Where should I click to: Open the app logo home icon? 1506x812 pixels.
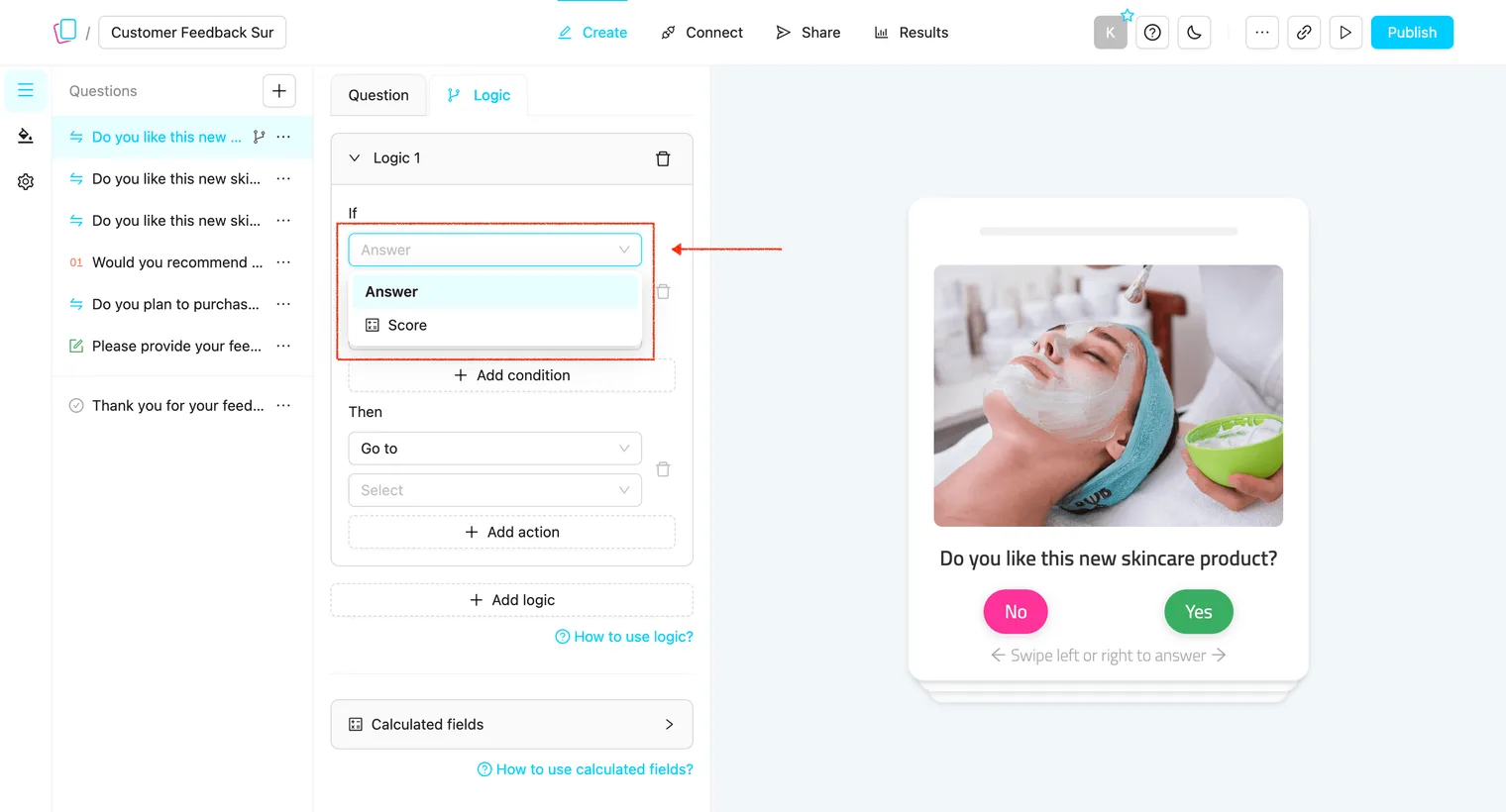65,32
